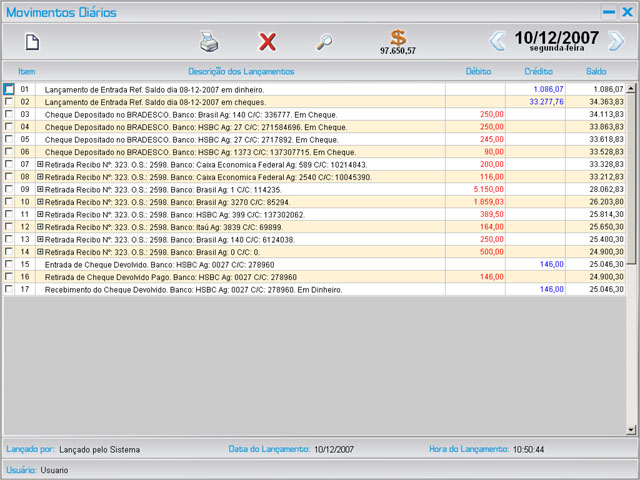Expand row 09 Retirada Recibo Banco Brasil
640x480 pixels.
coord(40,189)
